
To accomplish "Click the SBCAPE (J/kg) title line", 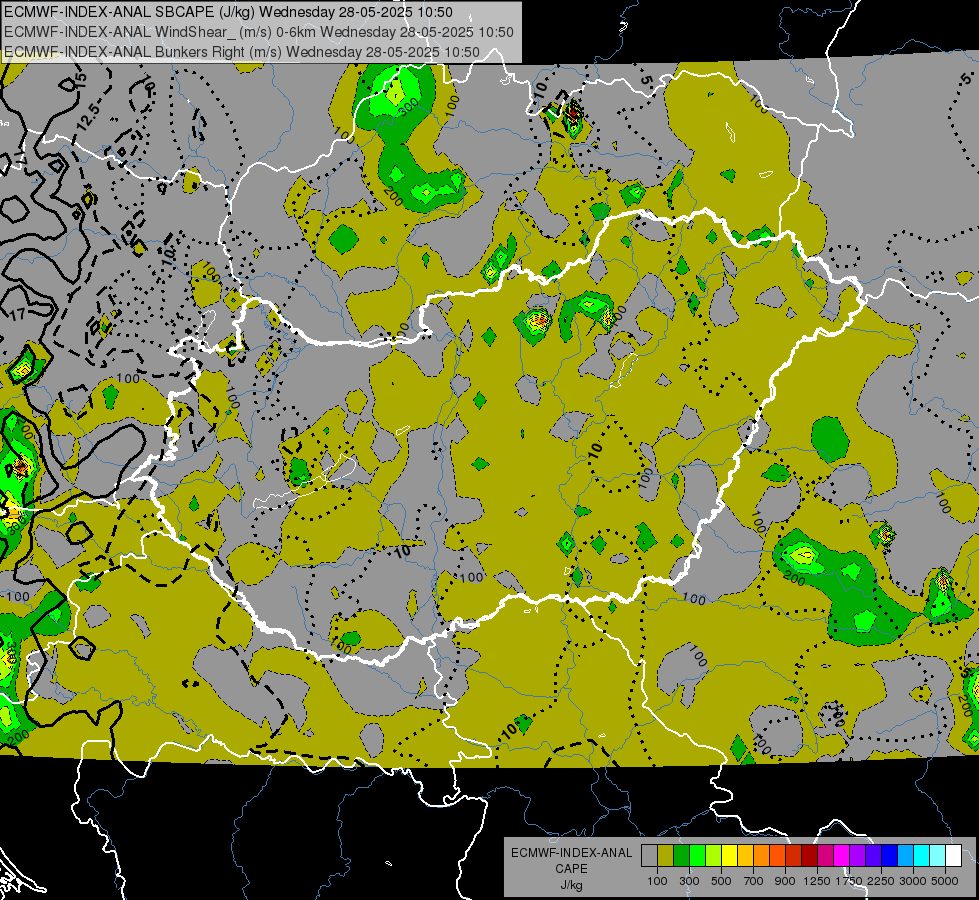I will [229, 12].
